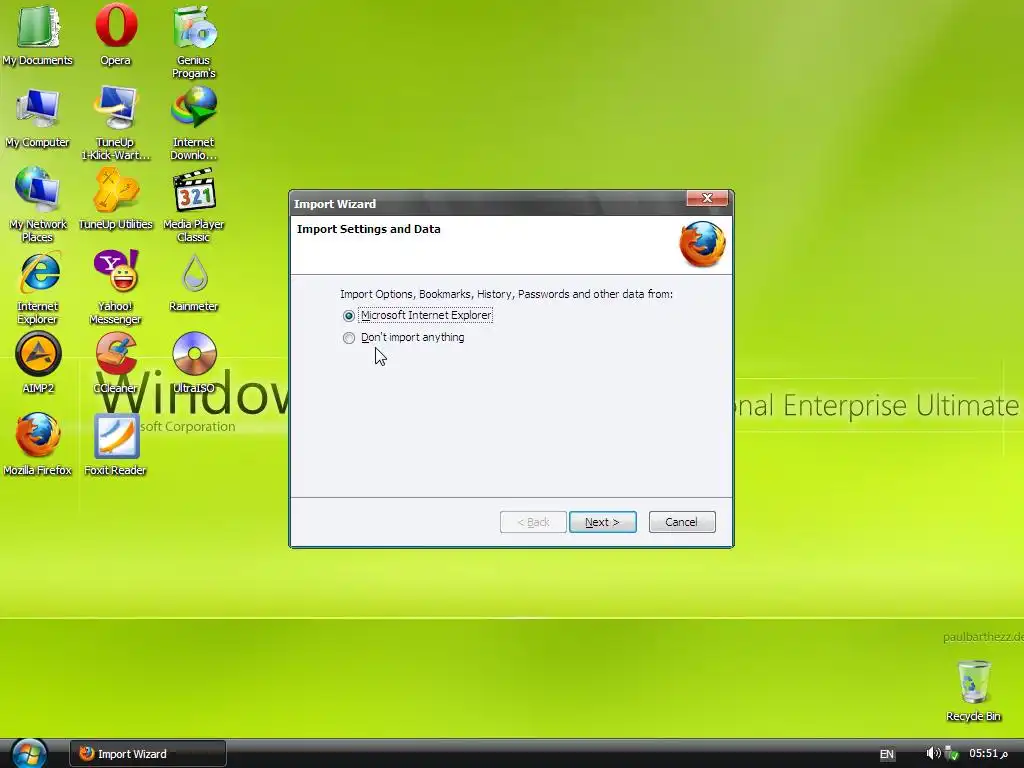Click the Firefox logo in Import Wizard header
The width and height of the screenshot is (1024, 768).
[x=703, y=244]
